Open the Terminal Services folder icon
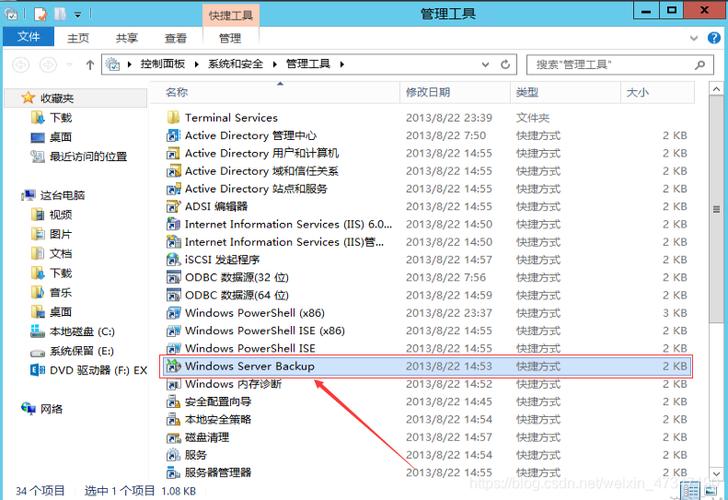Screen dimensions: 728x500 click(173, 117)
